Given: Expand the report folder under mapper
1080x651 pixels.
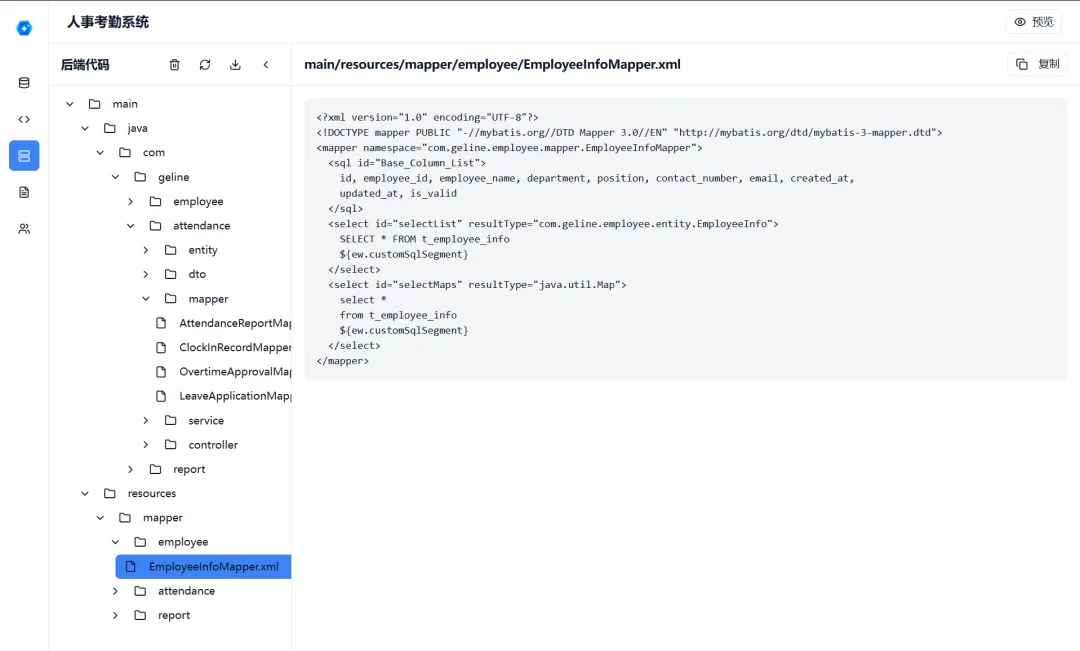Looking at the screenshot, I should click(115, 616).
